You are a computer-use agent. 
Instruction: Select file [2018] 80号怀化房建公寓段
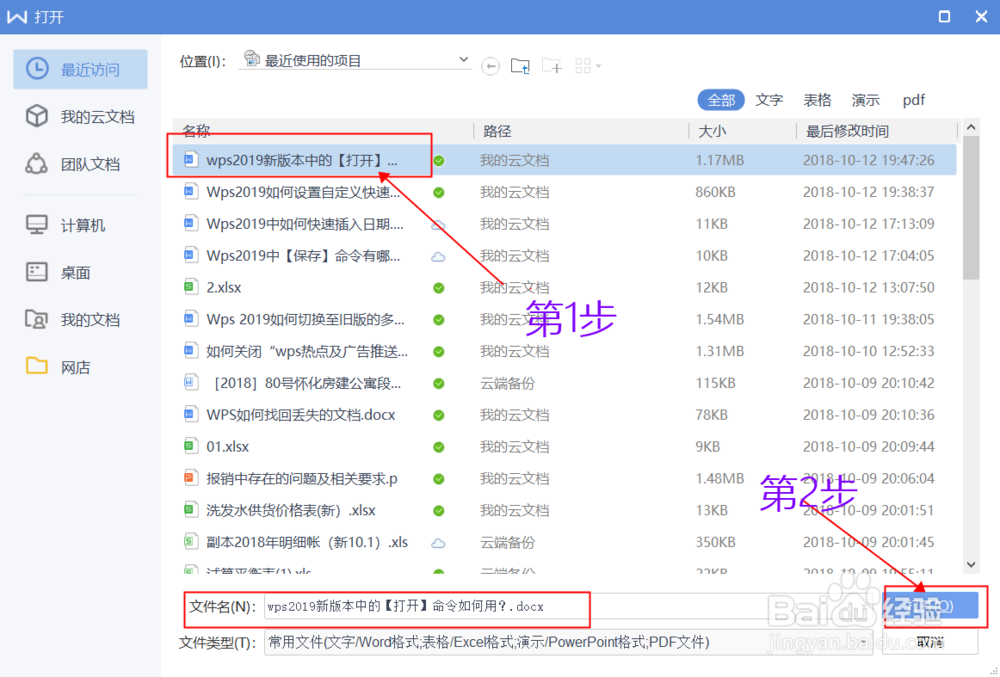click(x=564, y=383)
